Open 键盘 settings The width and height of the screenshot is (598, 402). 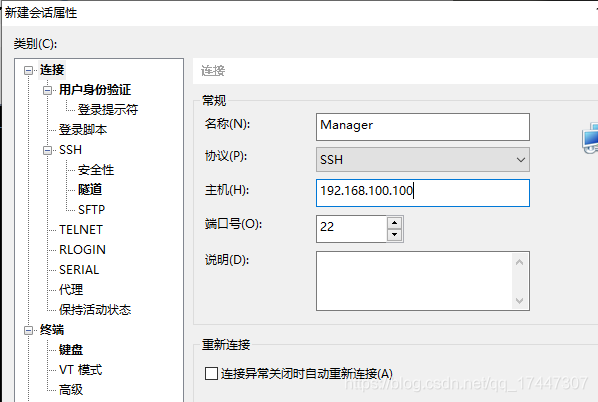(x=71, y=350)
